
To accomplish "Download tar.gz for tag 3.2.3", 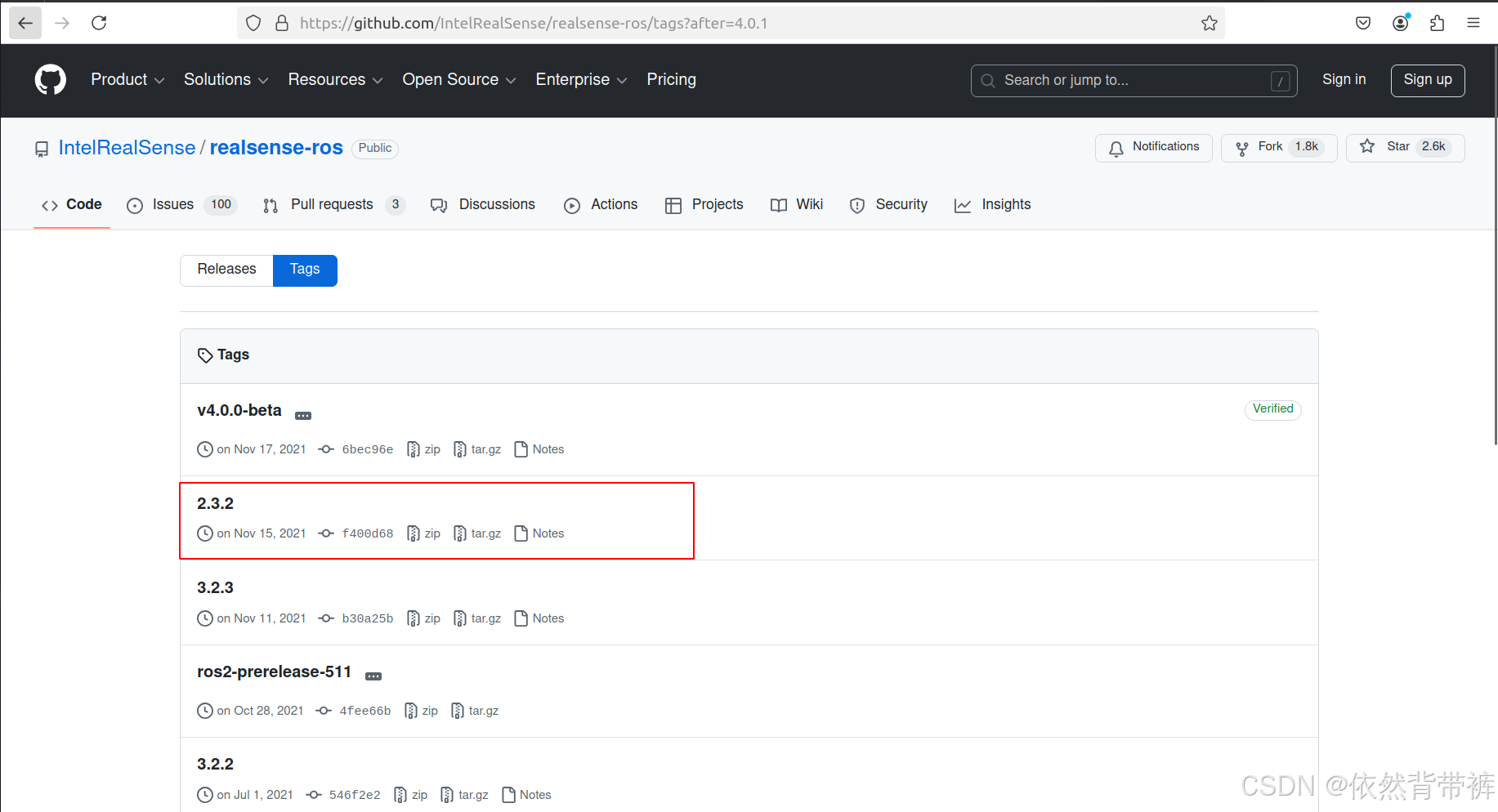I will [477, 618].
